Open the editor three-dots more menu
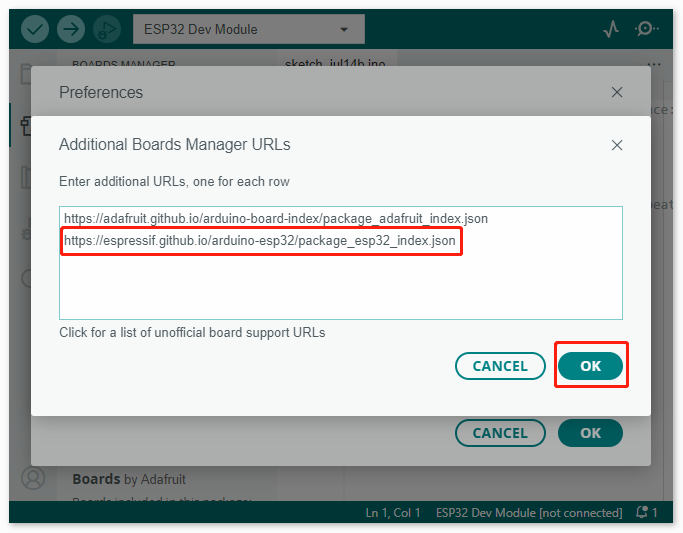 pos(654,64)
